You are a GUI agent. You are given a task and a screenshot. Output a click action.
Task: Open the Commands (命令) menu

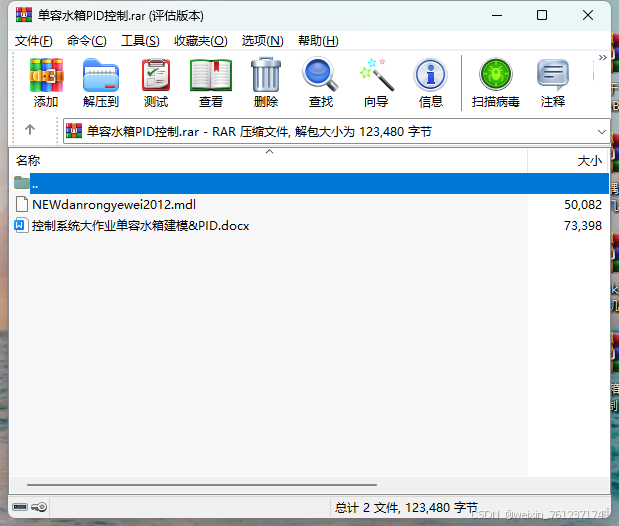[86, 41]
